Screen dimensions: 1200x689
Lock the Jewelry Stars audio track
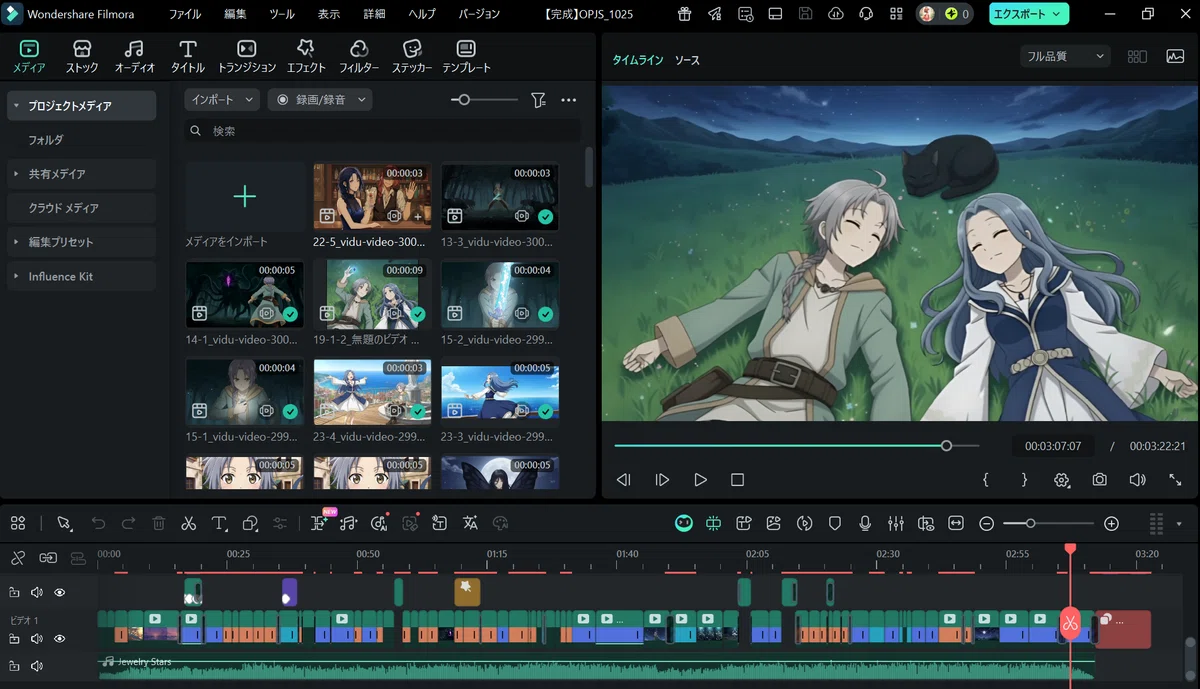coord(14,666)
